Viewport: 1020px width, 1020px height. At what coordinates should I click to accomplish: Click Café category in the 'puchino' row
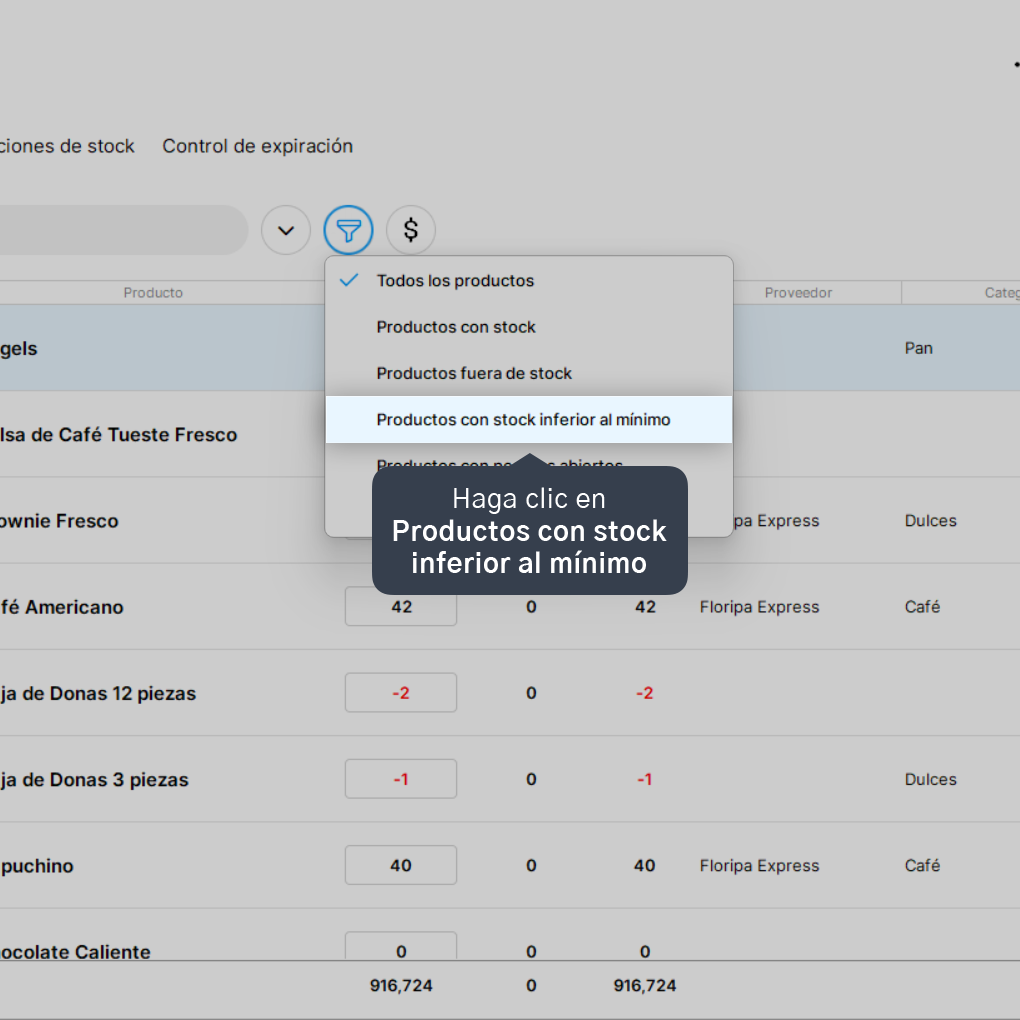(x=922, y=866)
